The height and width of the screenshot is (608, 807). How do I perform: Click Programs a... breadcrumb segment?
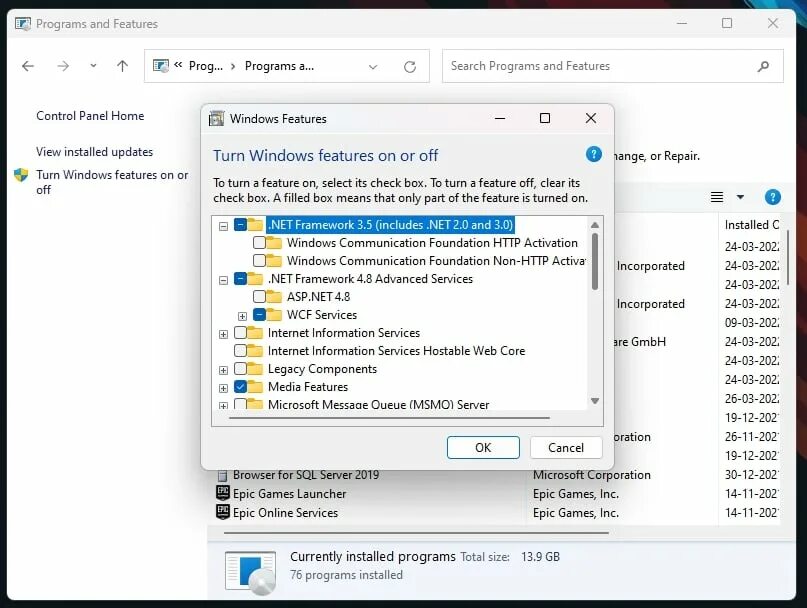click(x=279, y=66)
